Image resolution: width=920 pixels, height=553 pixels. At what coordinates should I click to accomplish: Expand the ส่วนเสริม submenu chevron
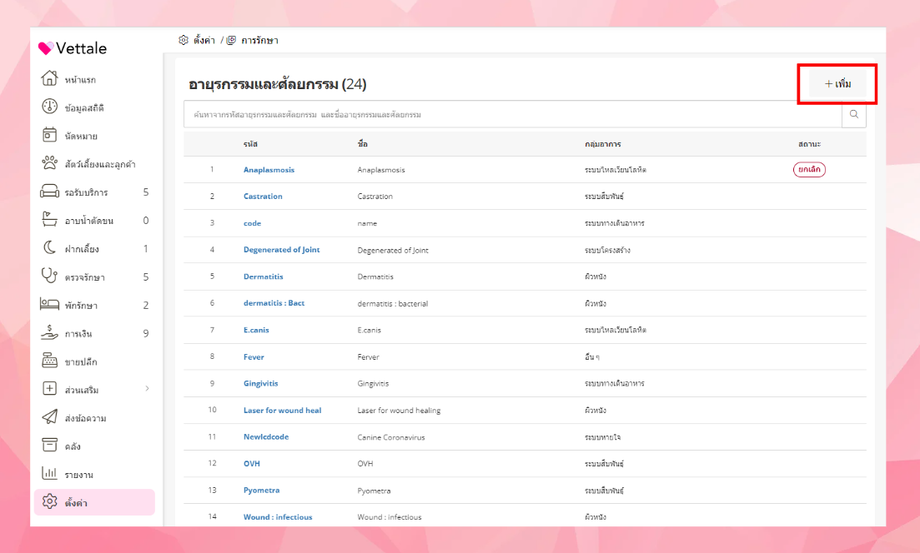pos(147,389)
